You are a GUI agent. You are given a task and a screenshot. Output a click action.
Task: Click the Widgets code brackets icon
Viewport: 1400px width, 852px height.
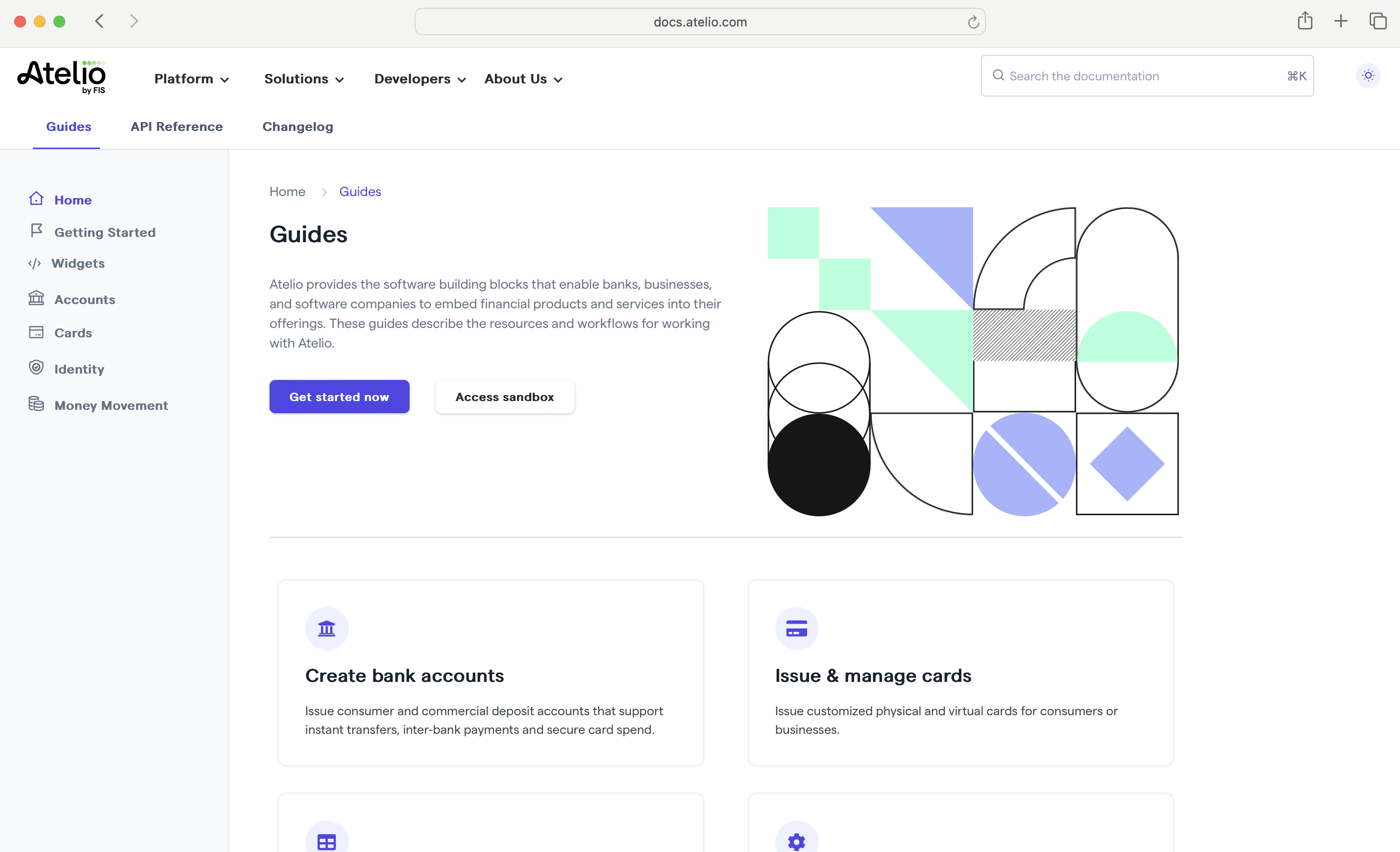35,263
